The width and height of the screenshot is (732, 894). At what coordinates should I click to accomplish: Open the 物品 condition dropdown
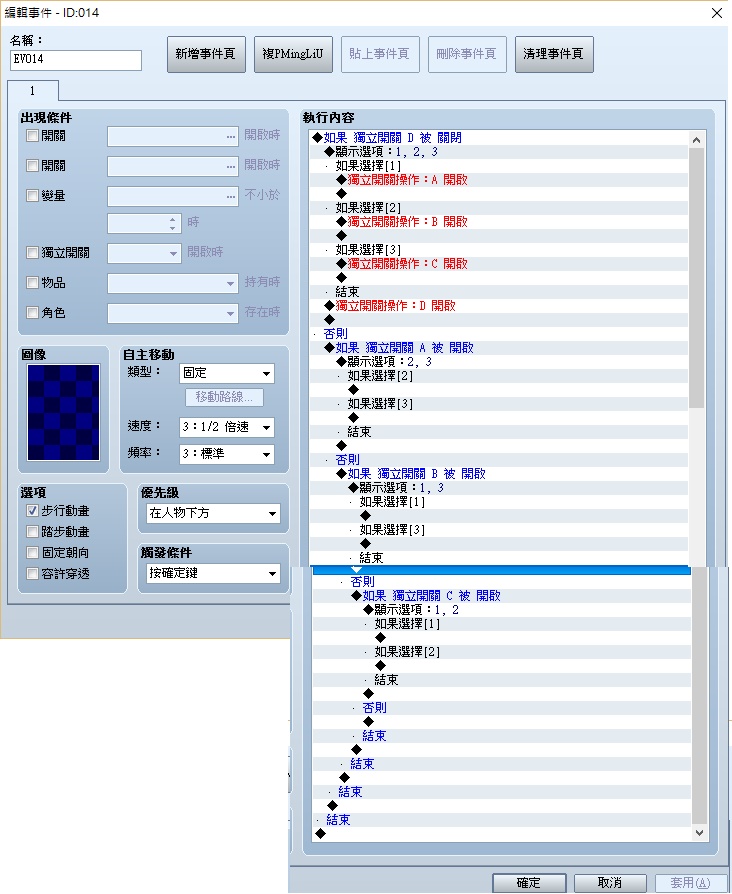pyautogui.click(x=173, y=283)
